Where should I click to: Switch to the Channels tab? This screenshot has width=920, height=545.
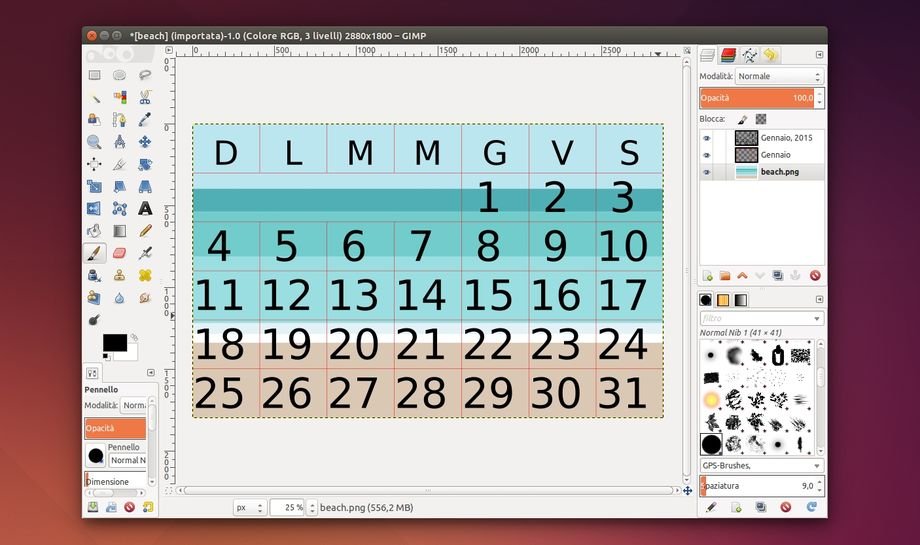point(728,55)
